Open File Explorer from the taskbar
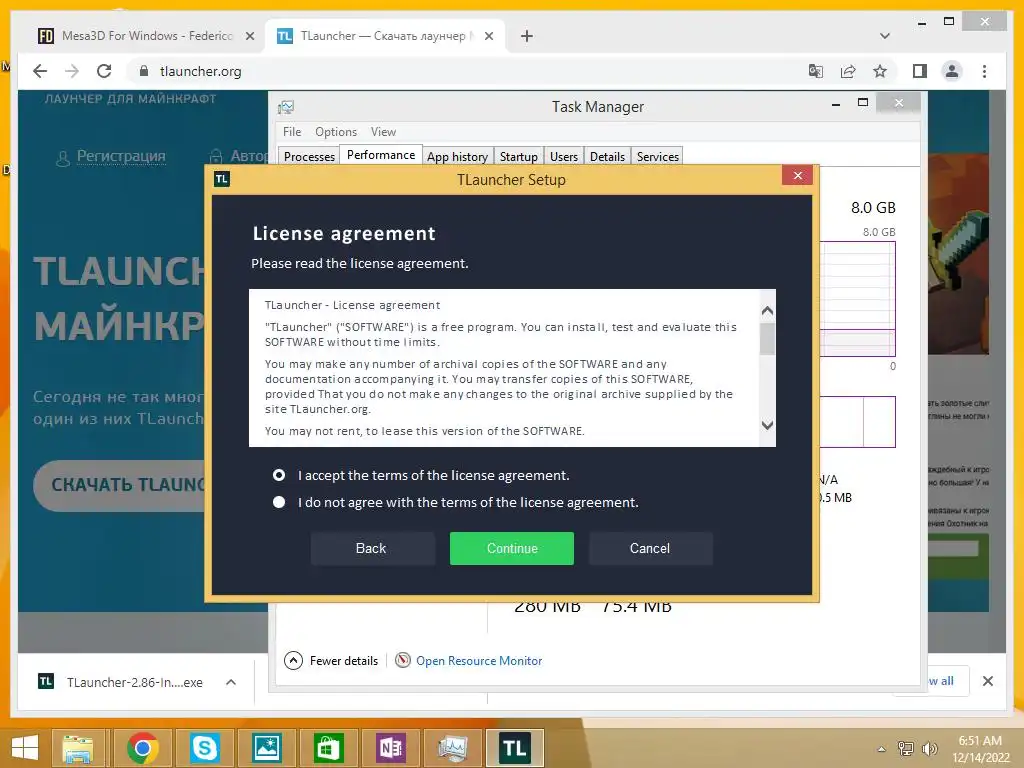 coord(78,748)
